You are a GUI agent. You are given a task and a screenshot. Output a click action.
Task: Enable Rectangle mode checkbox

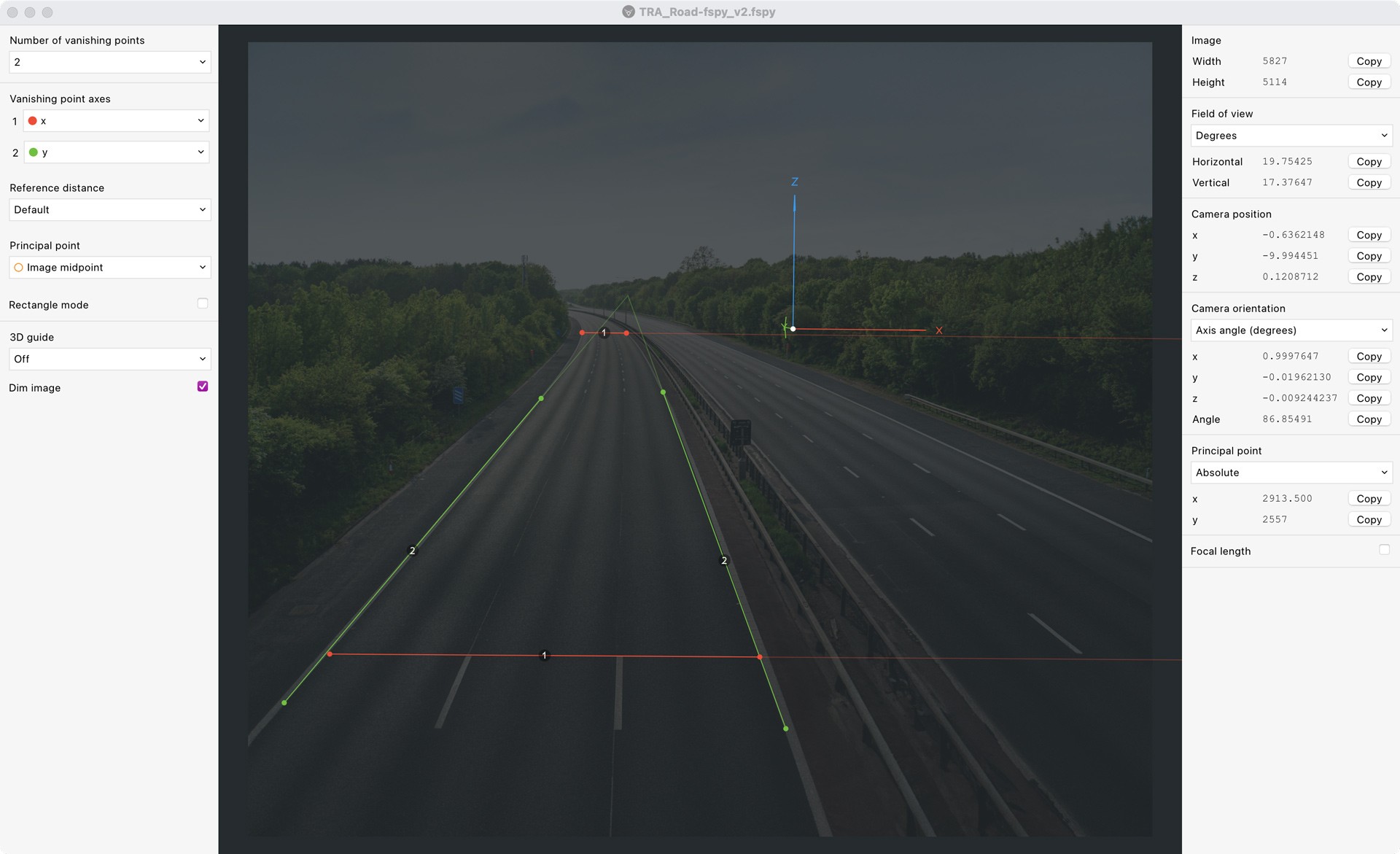pyautogui.click(x=203, y=303)
